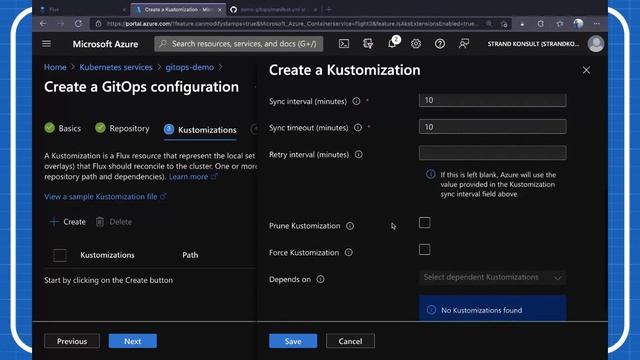Viewport: 640px width, 360px height.
Task: Click the Next button
Action: pos(133,341)
